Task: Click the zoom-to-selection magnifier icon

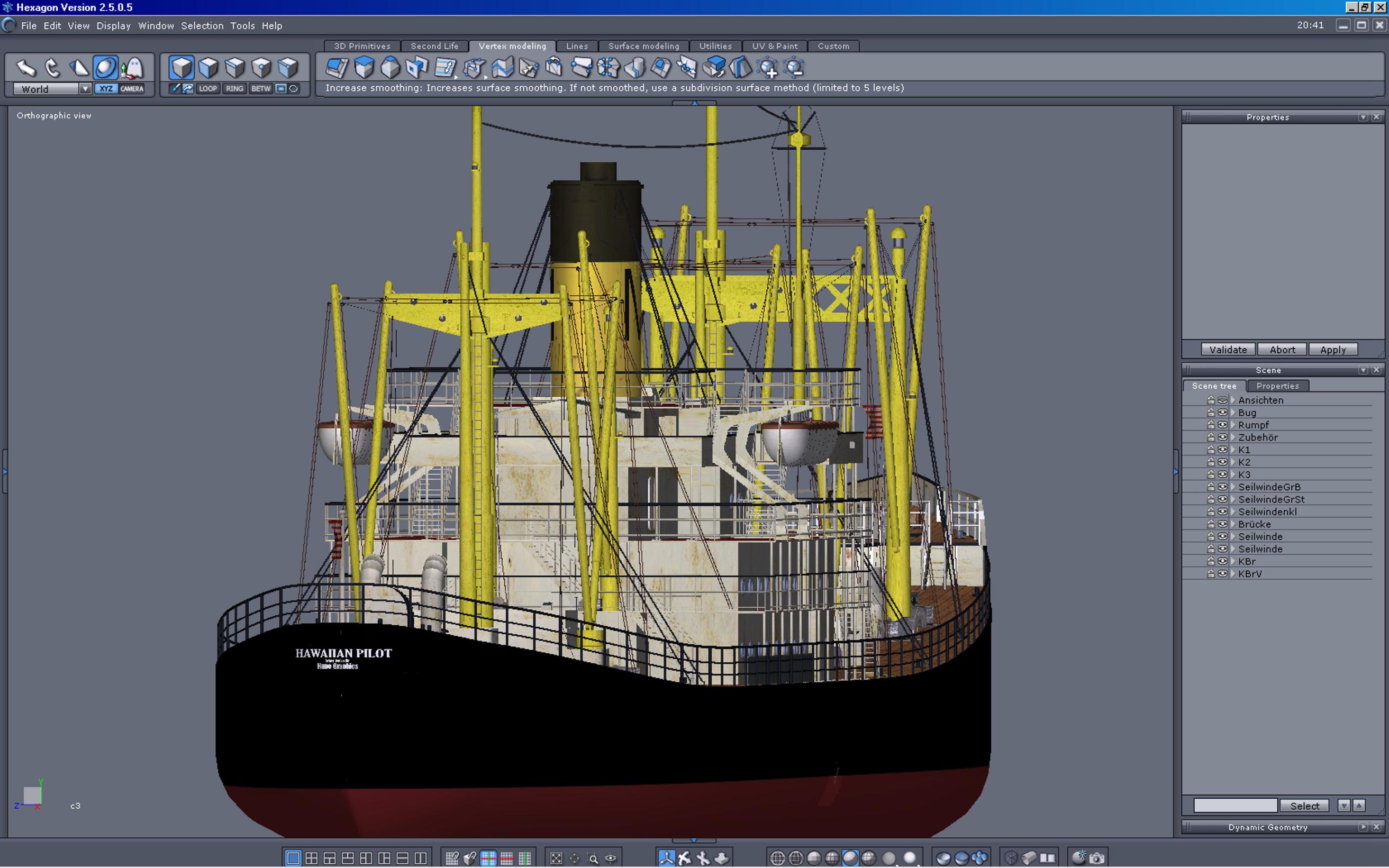Action: (x=593, y=858)
